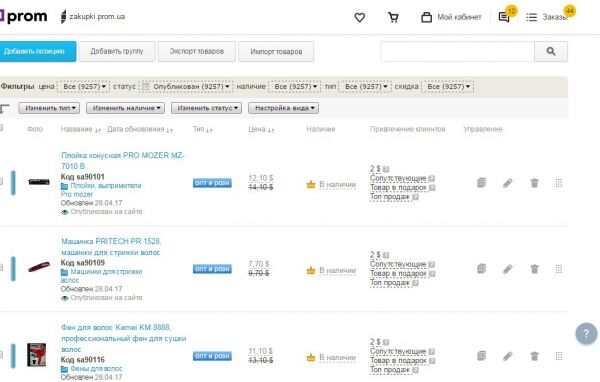Image resolution: width=600 pixels, height=382 pixels.
Task: Open Изменить наличие dropdown
Action: [x=126, y=108]
